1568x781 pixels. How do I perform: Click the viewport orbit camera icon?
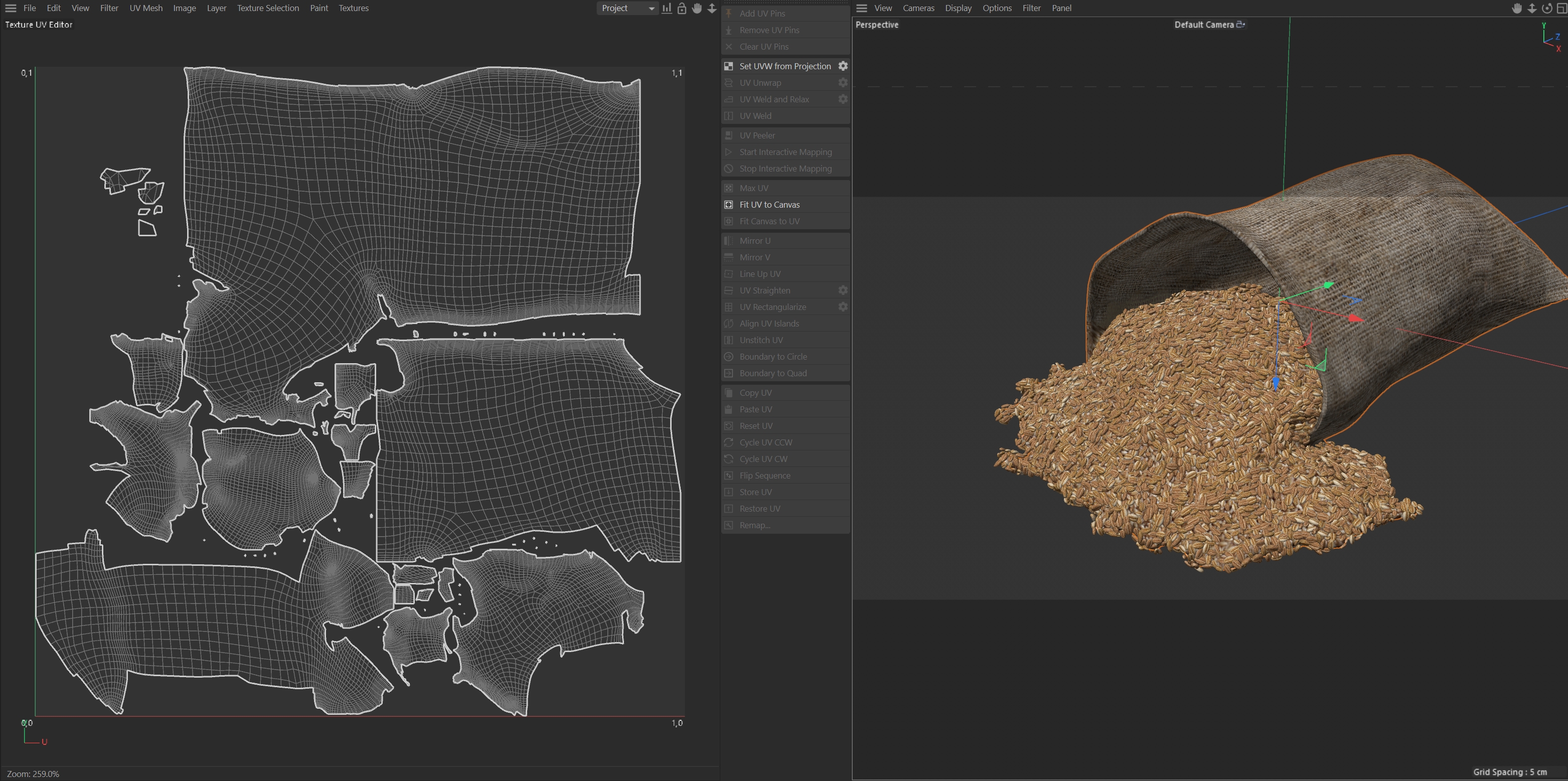pos(1547,8)
